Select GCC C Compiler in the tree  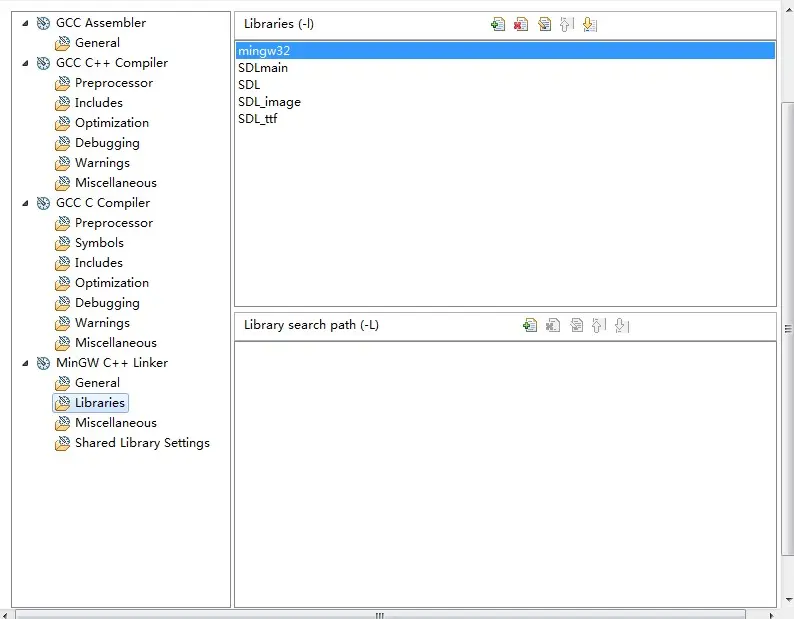point(103,203)
